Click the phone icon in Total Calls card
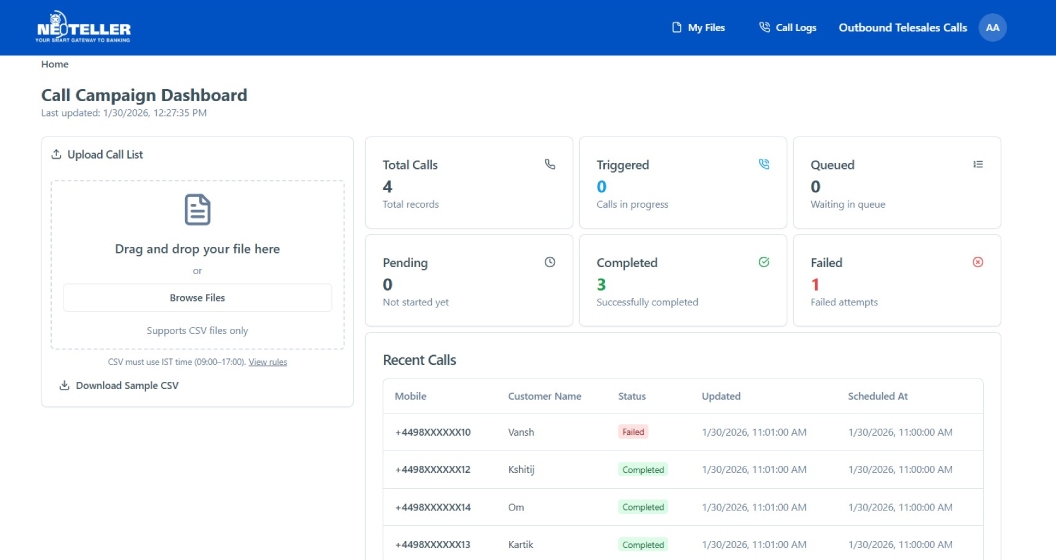 point(550,164)
